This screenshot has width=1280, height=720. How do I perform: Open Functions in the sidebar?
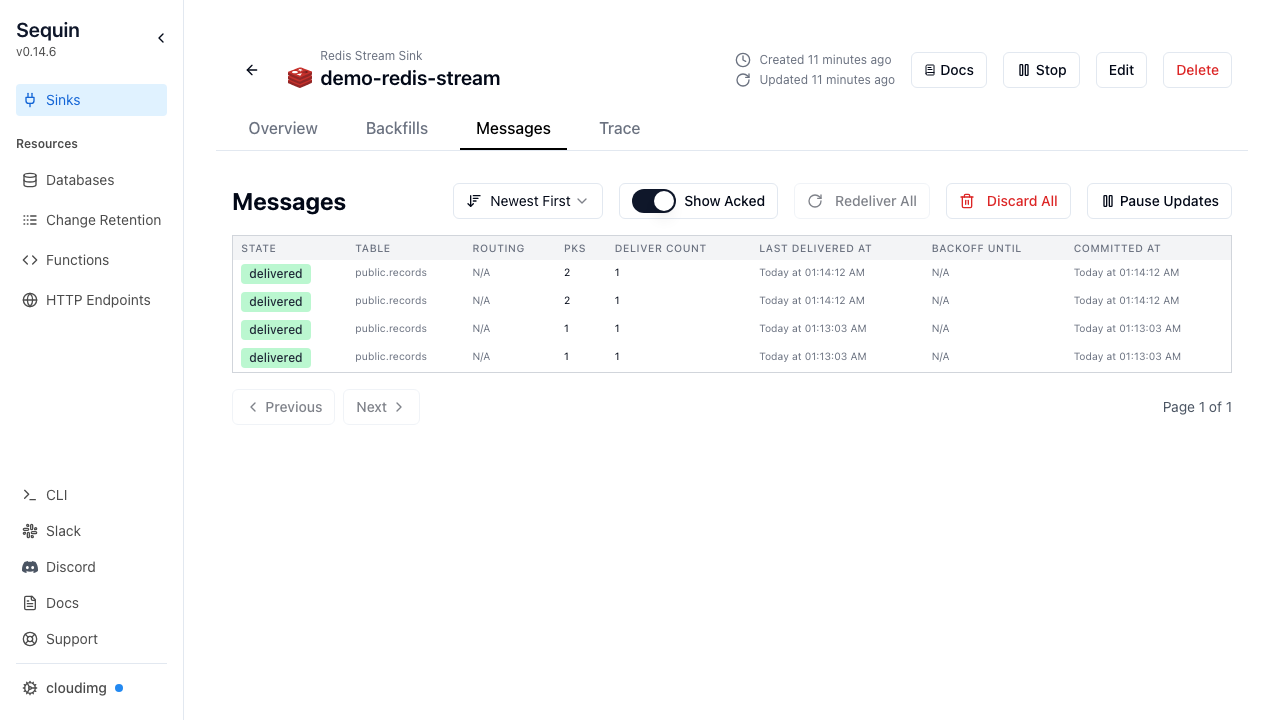coord(91,260)
